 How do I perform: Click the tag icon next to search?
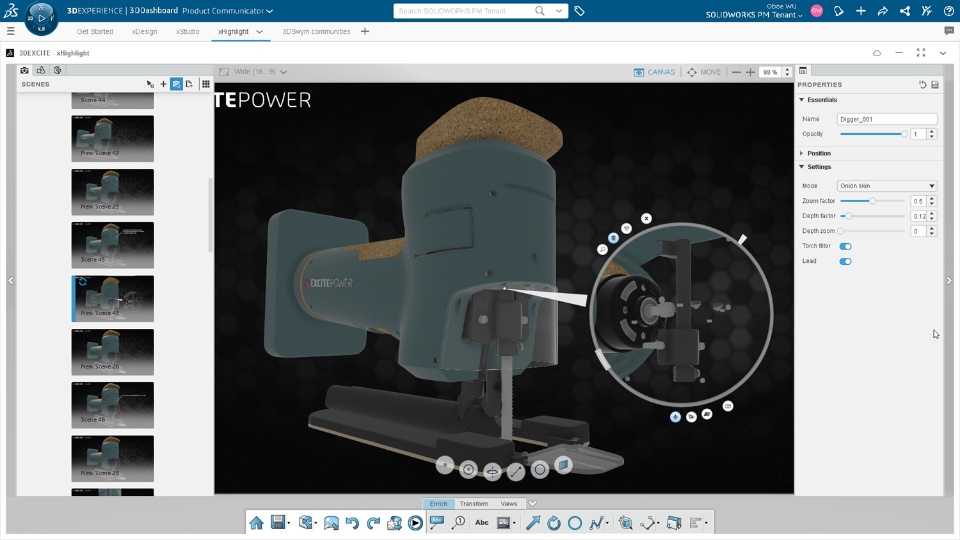pyautogui.click(x=579, y=10)
